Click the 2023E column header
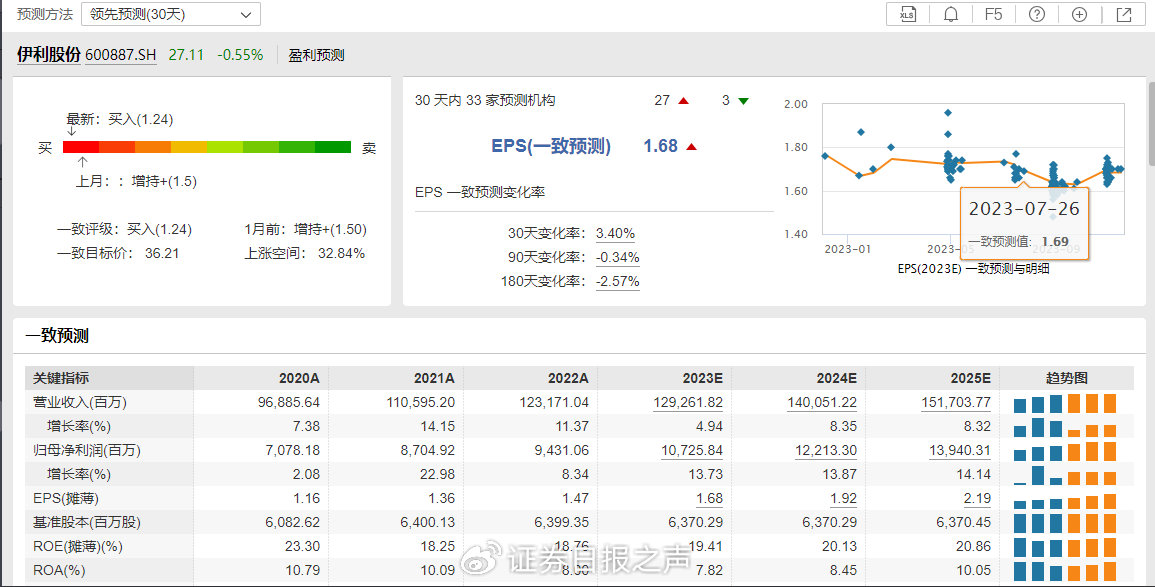The width and height of the screenshot is (1155, 587). (703, 379)
